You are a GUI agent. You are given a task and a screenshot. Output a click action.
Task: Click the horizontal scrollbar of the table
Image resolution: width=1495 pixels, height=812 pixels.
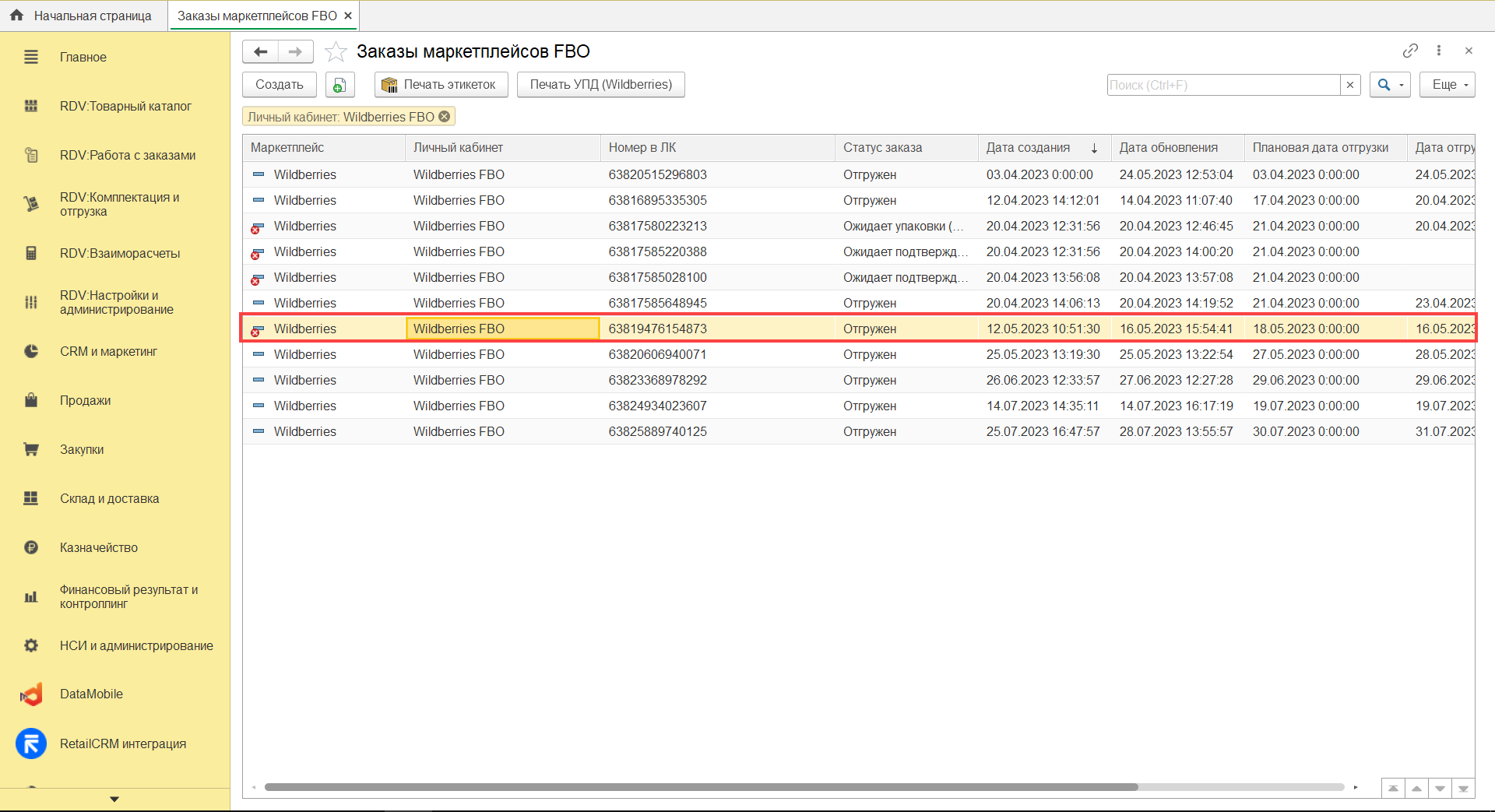point(701,787)
